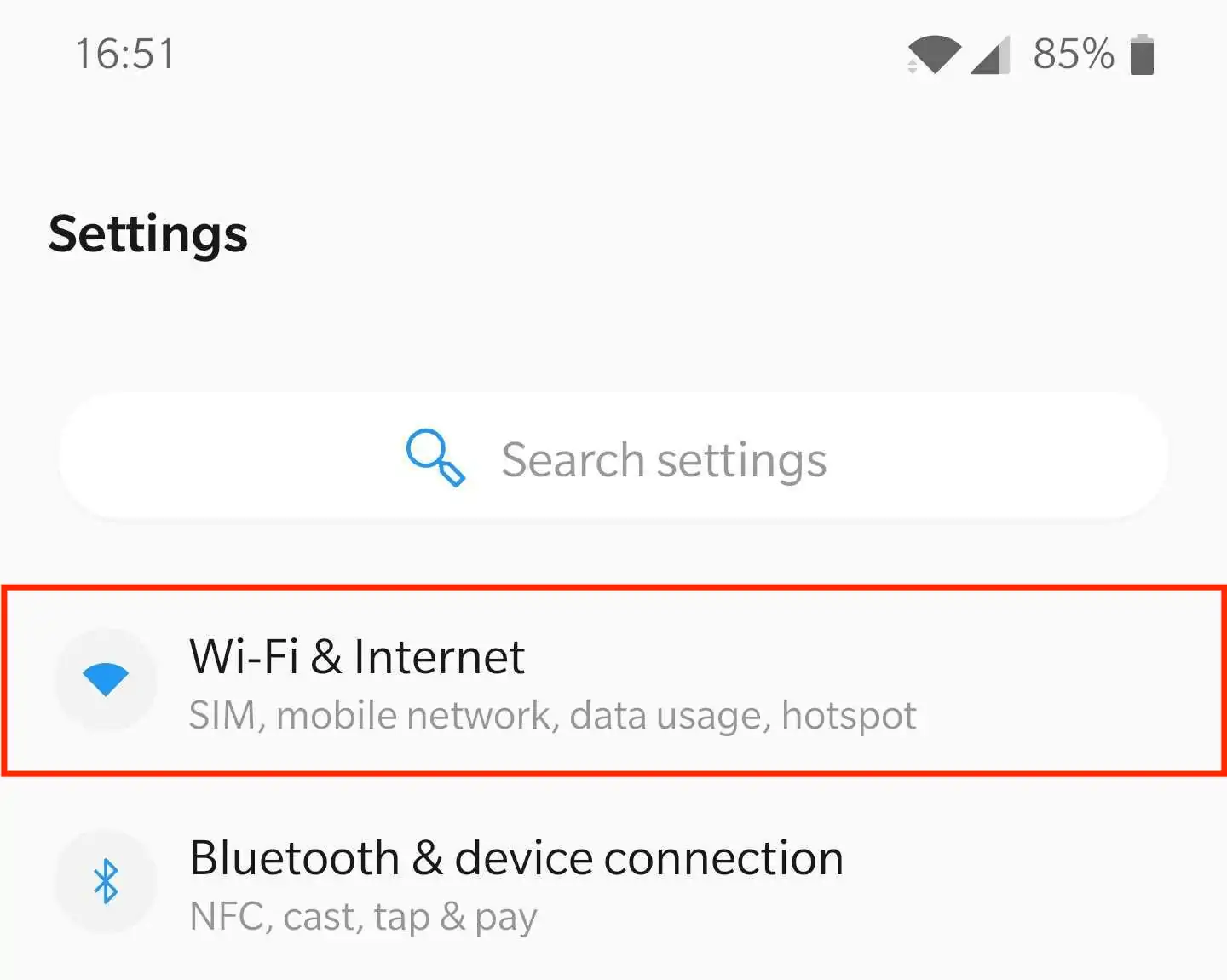
Task: Tap the battery icon in the status bar
Action: pyautogui.click(x=1142, y=53)
